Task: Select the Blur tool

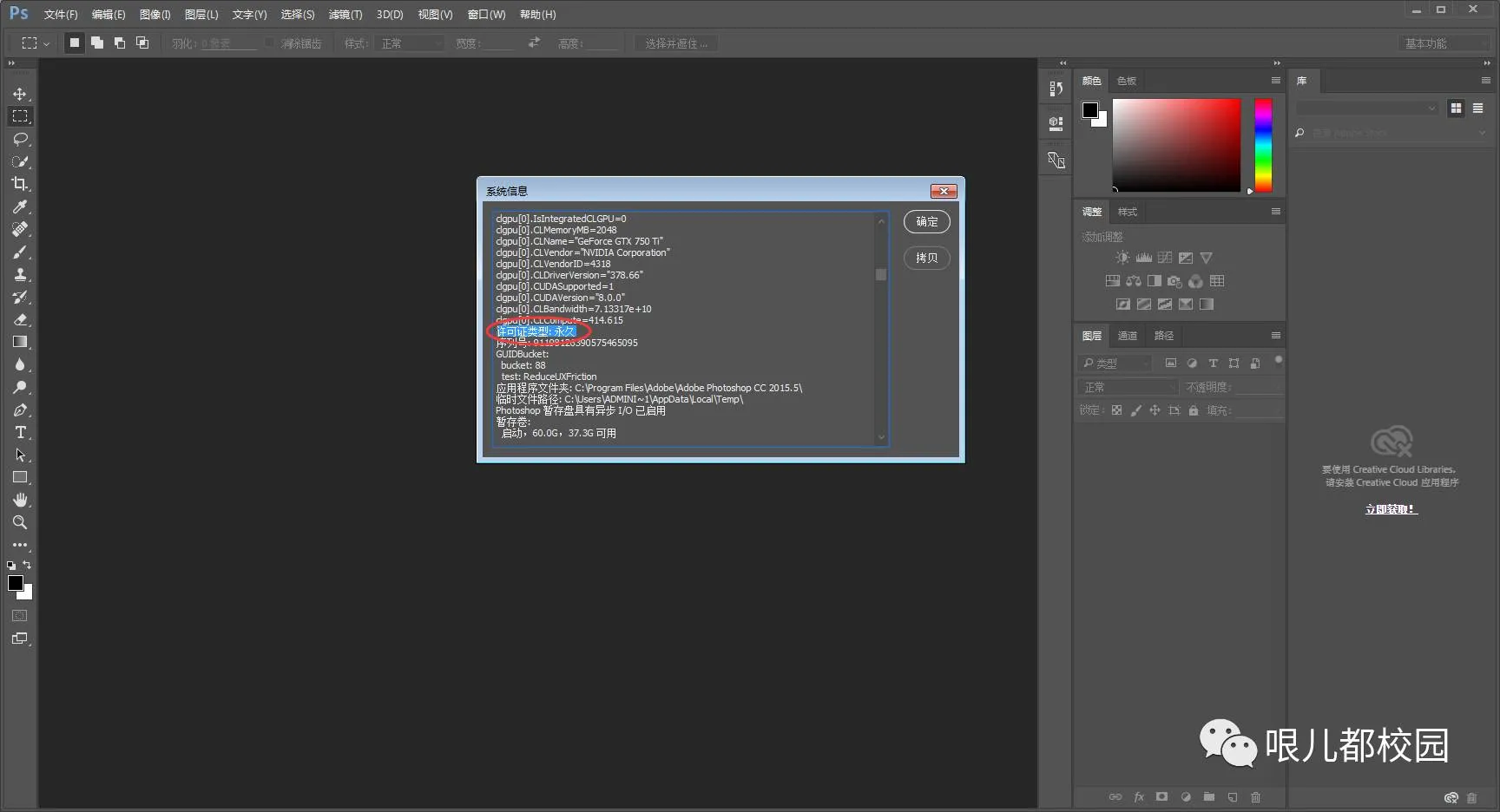Action: (x=20, y=364)
